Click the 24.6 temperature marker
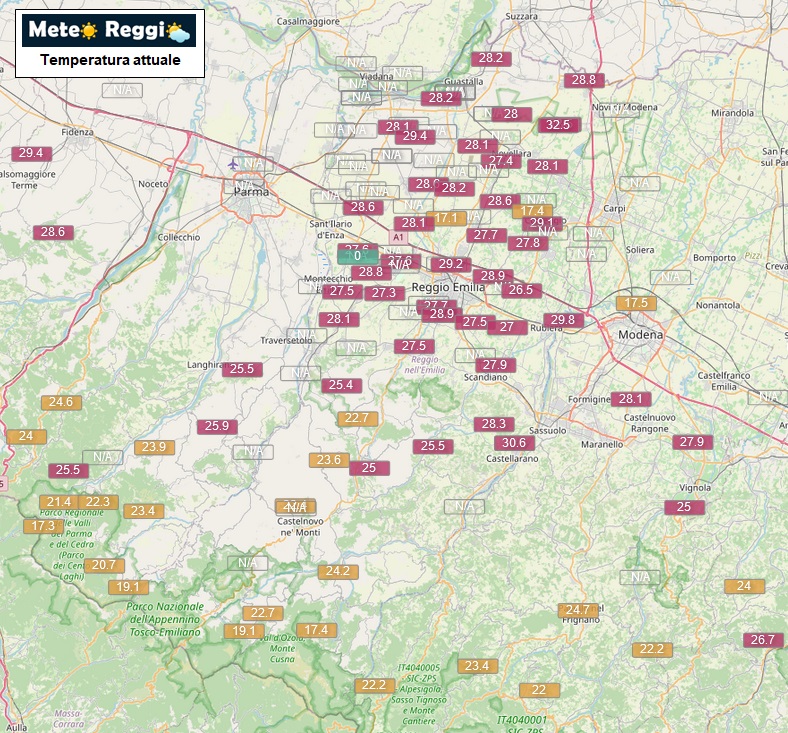Screen dimensions: 788x733 coord(60,402)
